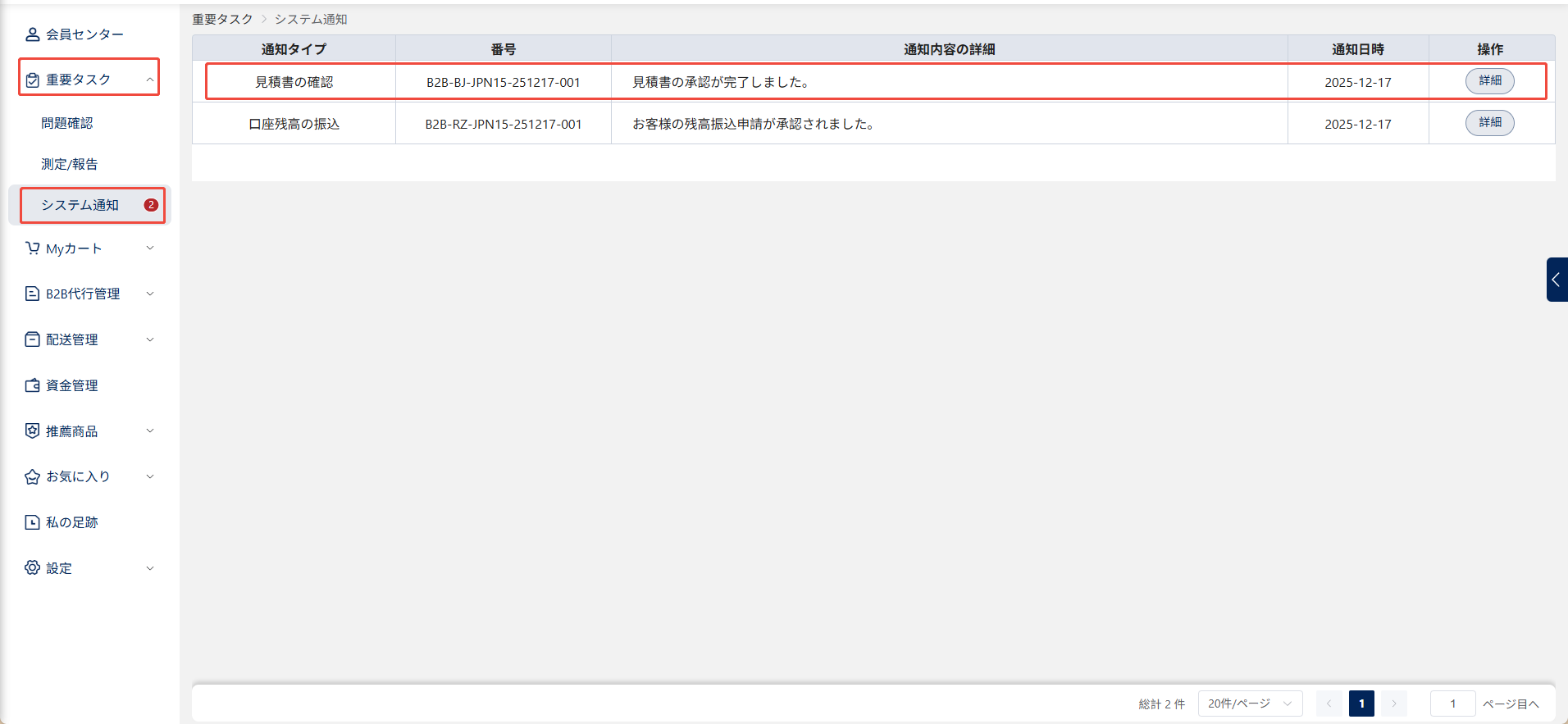Expand the Myカート menu chevron
The height and width of the screenshot is (724, 1568).
coord(150,248)
